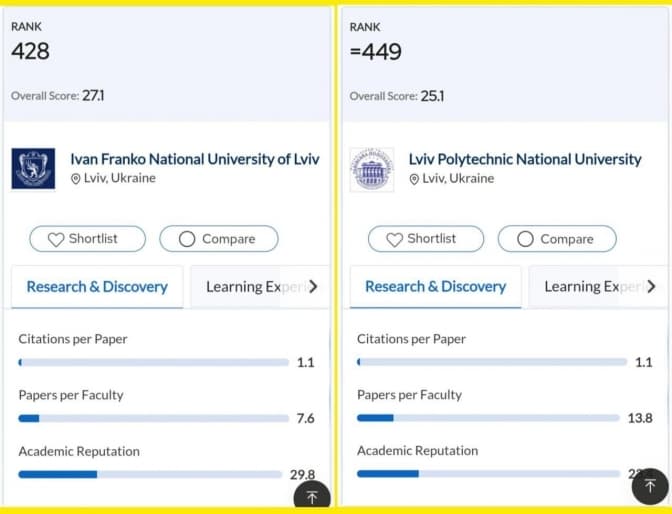The image size is (672, 514).
Task: Click the location pin beside Ivan Franko's Lviv, Ukraine
Action: (75, 179)
